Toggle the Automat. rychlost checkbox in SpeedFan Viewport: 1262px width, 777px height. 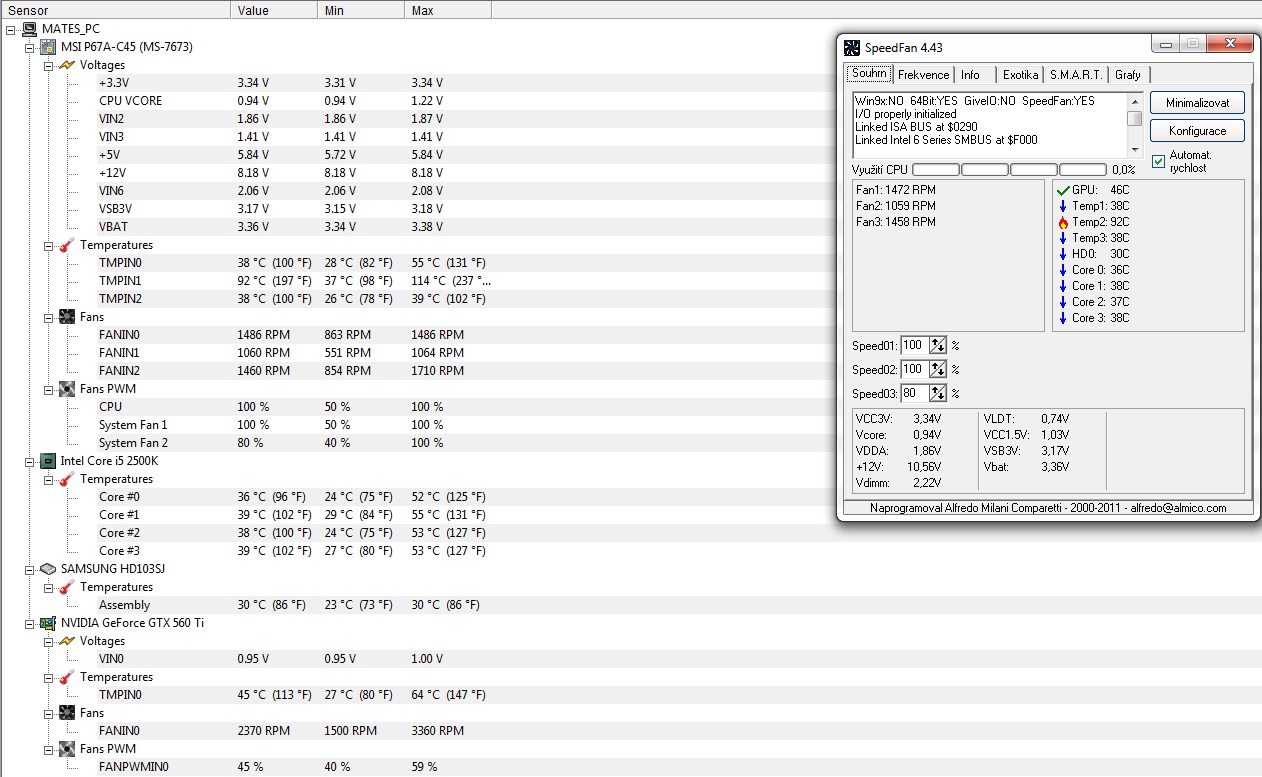[x=1158, y=161]
